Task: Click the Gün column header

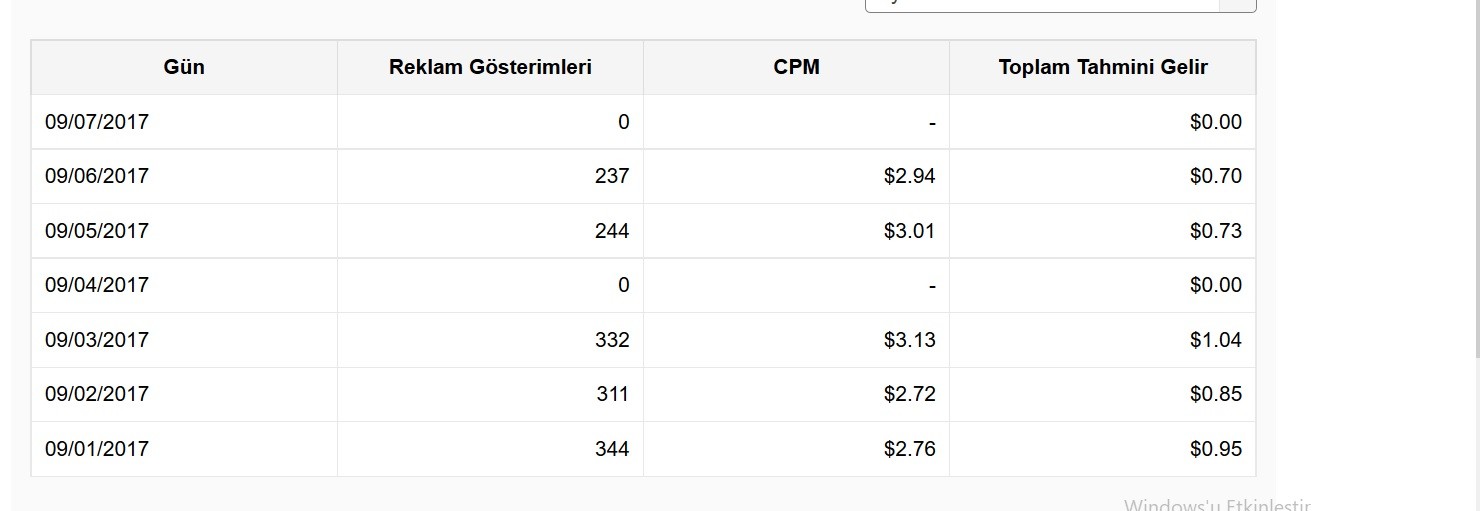Action: coord(184,67)
